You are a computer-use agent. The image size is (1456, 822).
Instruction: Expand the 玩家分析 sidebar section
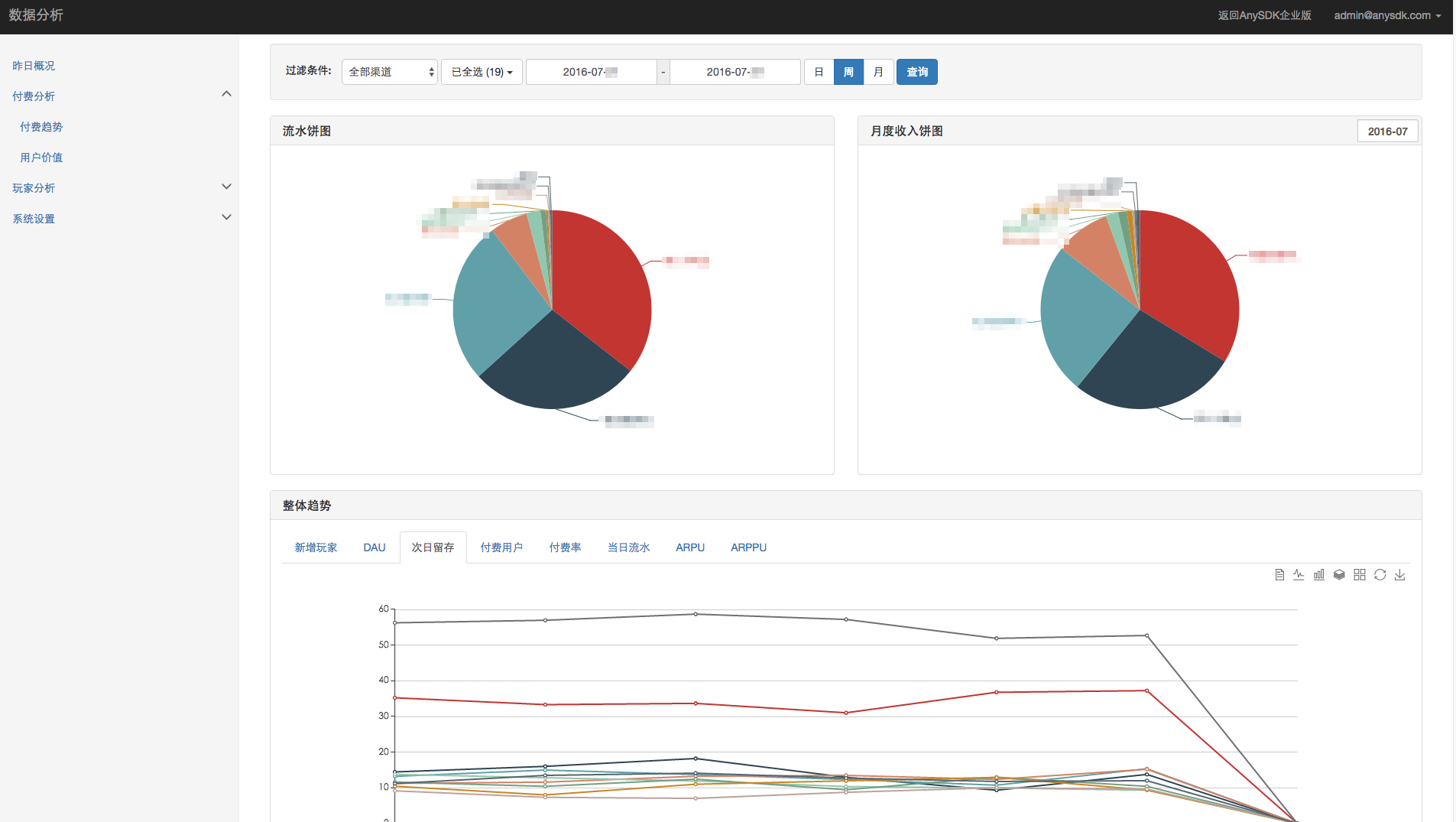[x=226, y=187]
